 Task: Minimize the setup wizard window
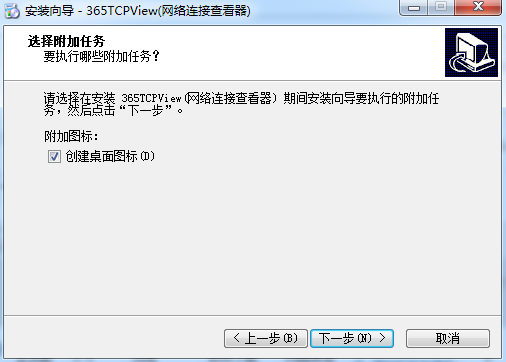pyautogui.click(x=414, y=7)
